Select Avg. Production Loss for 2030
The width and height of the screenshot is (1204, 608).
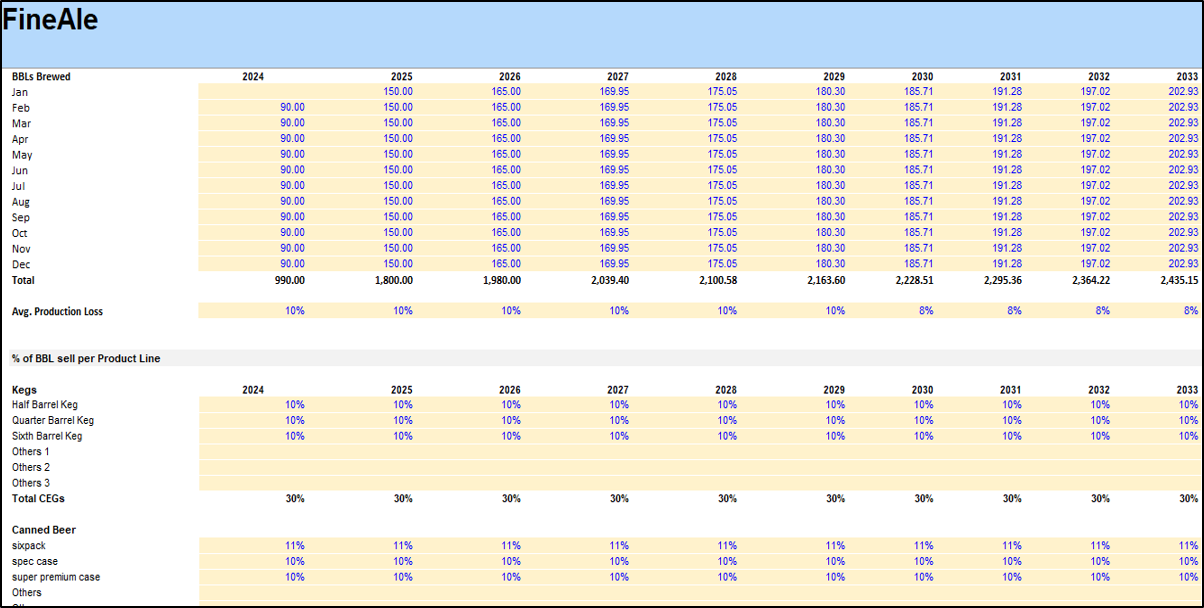click(x=924, y=311)
